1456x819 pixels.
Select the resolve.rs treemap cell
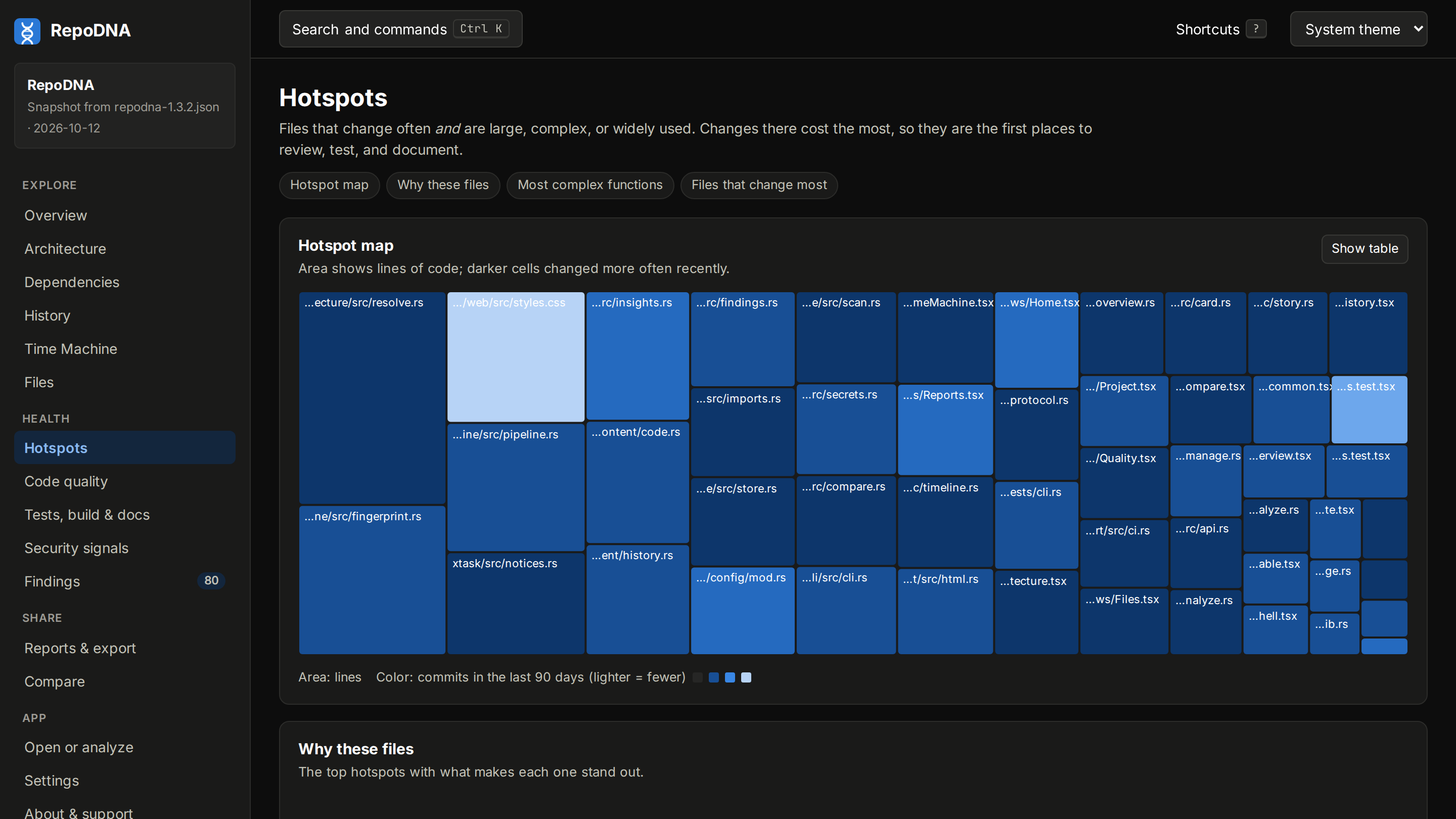[372, 397]
